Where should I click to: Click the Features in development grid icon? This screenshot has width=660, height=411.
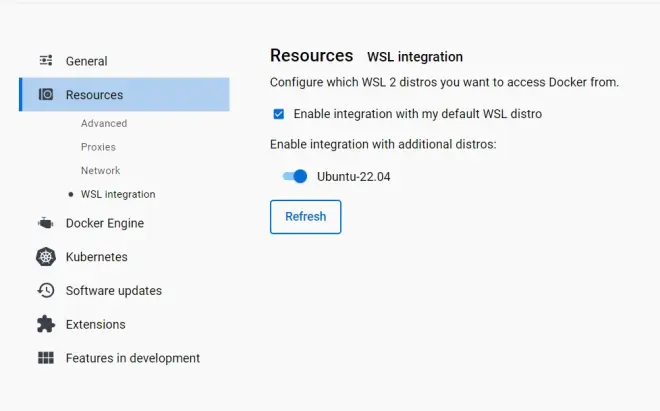(x=46, y=358)
